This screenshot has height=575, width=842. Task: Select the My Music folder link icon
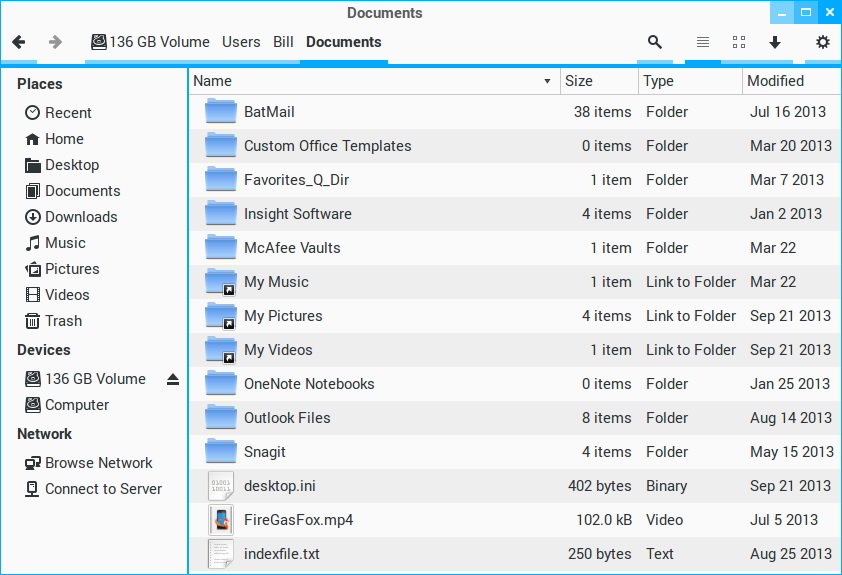coord(221,282)
